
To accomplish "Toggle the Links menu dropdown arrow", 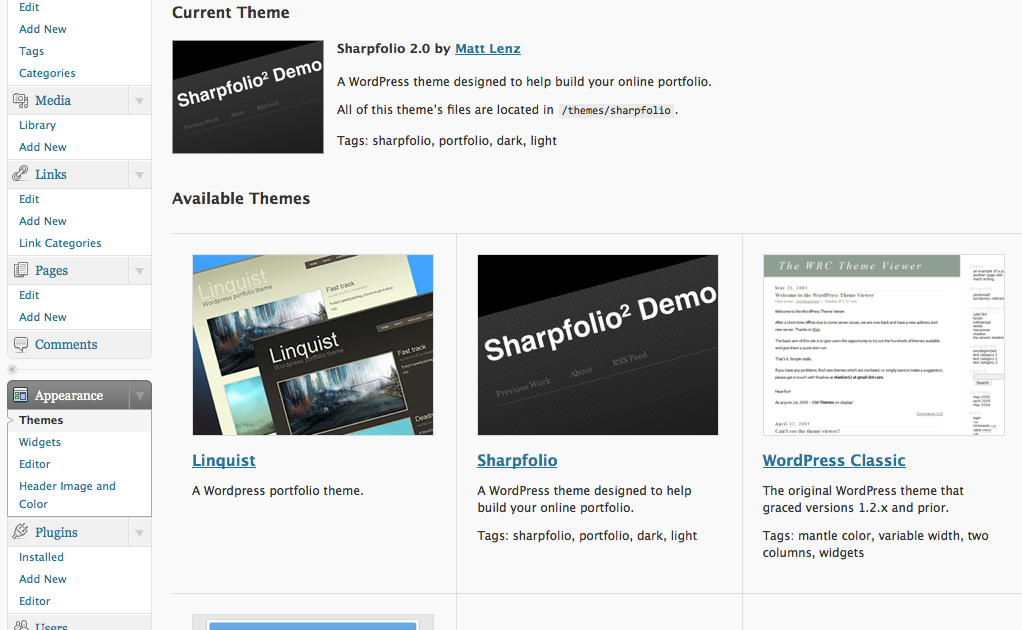I will [x=139, y=175].
